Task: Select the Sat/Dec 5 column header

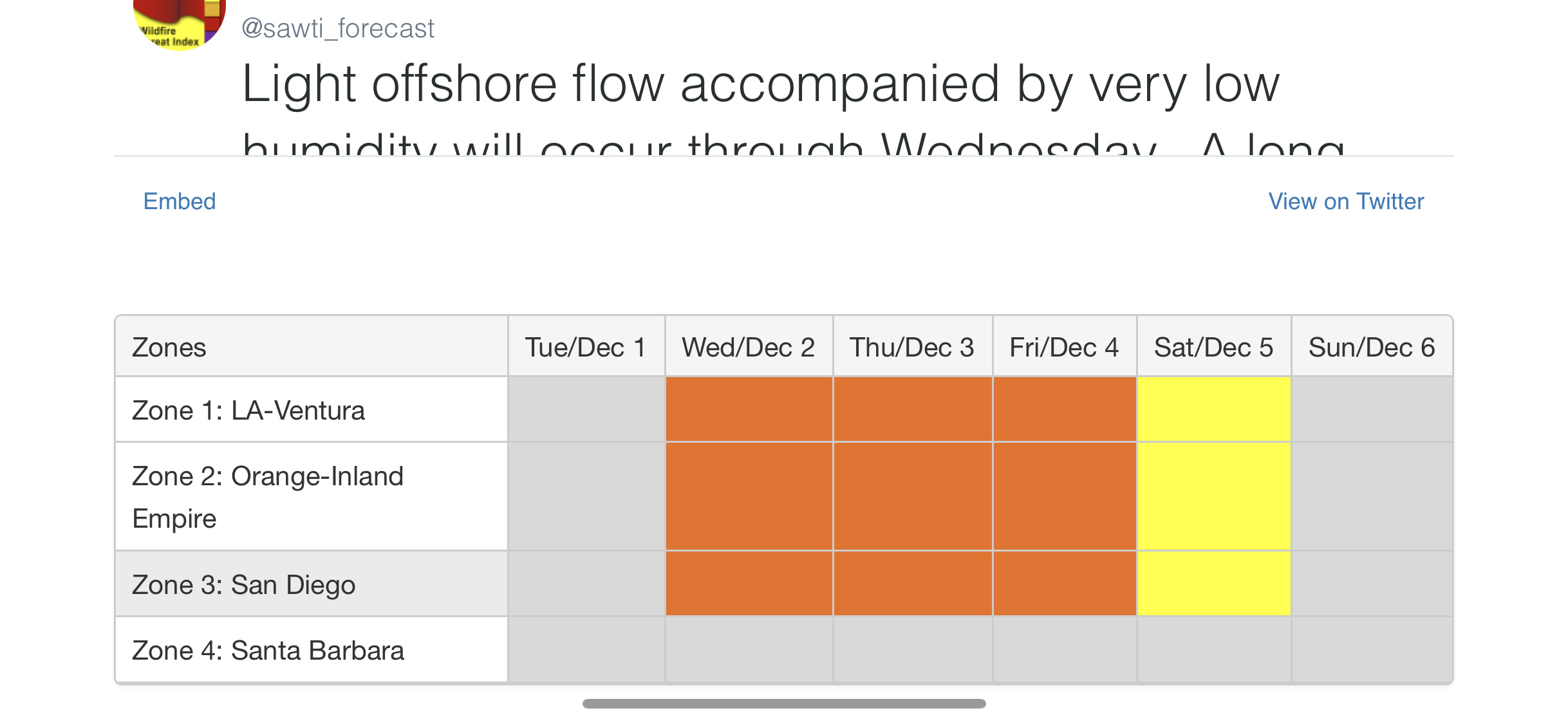Action: (1214, 347)
